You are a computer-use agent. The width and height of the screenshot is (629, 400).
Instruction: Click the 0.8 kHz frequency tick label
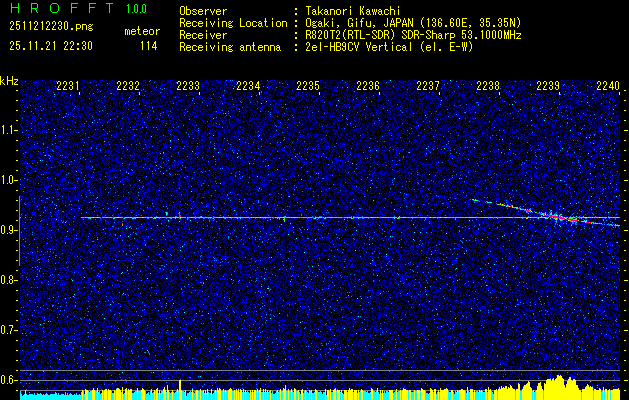9,280
